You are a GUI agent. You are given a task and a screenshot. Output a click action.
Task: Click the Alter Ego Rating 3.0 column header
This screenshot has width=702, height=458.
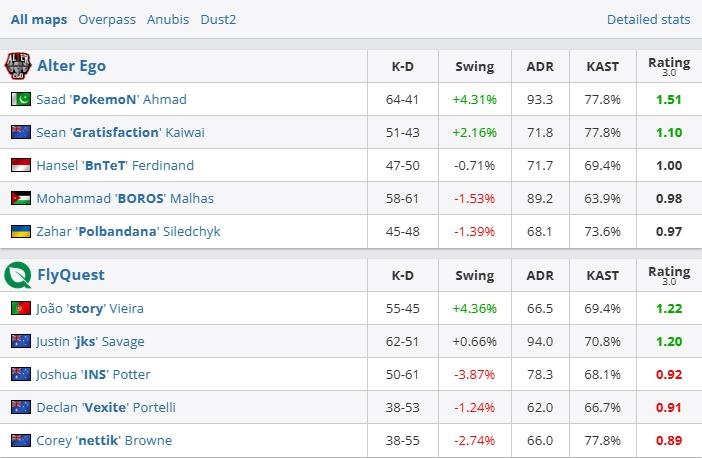[669, 66]
